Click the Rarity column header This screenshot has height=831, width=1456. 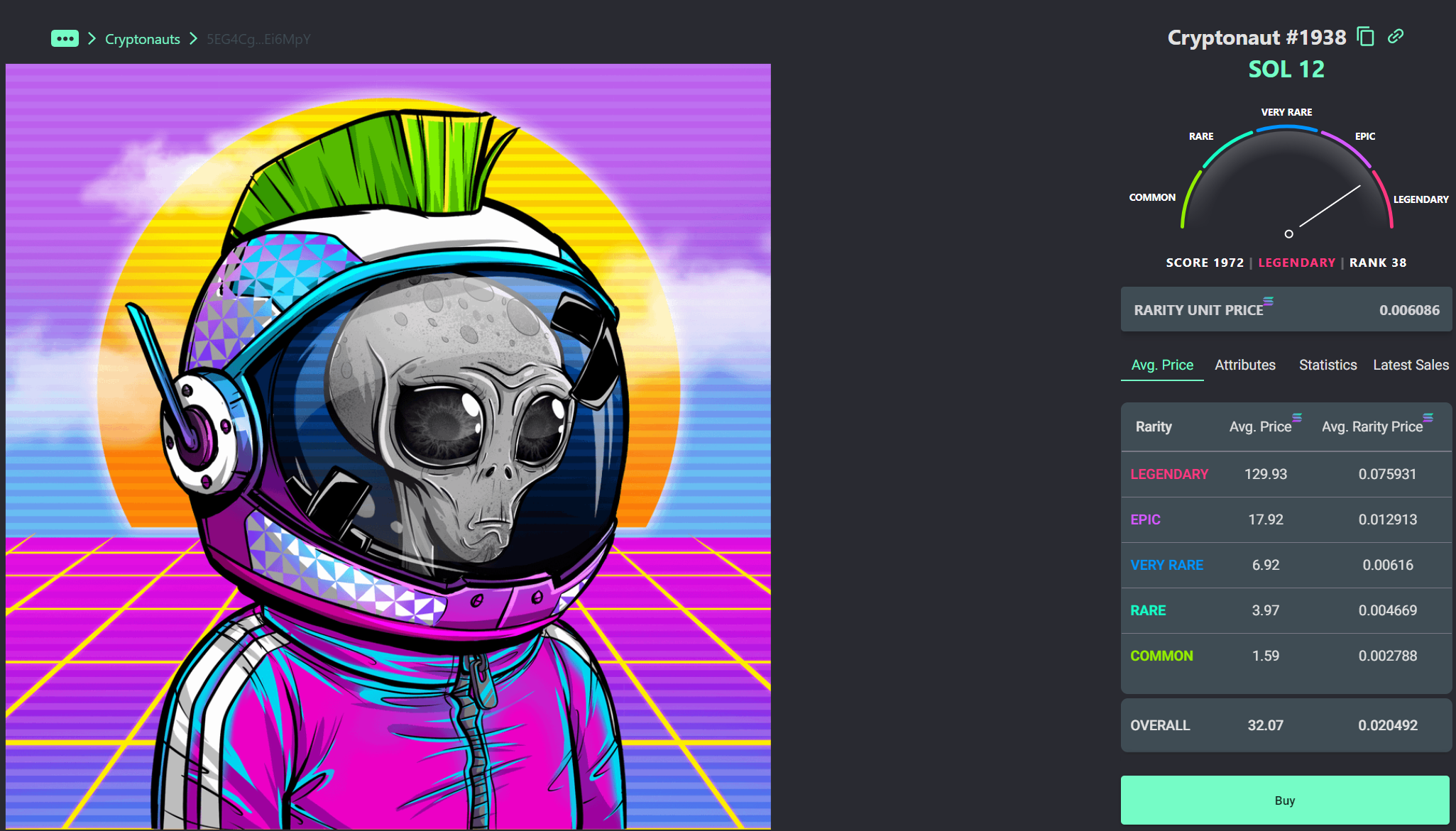coord(1154,426)
